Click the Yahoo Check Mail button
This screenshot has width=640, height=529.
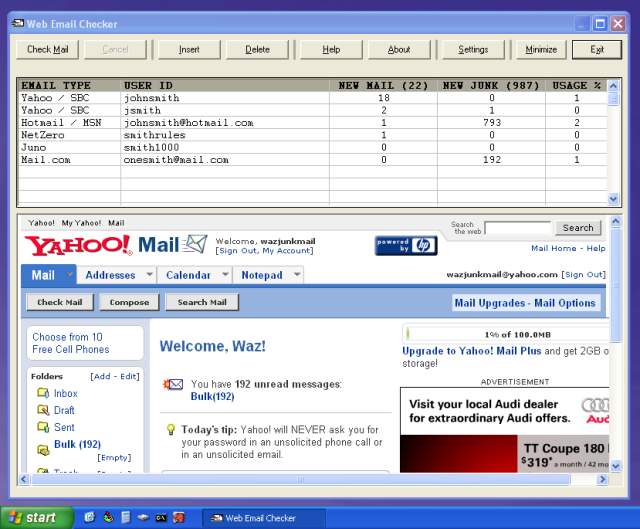point(60,302)
